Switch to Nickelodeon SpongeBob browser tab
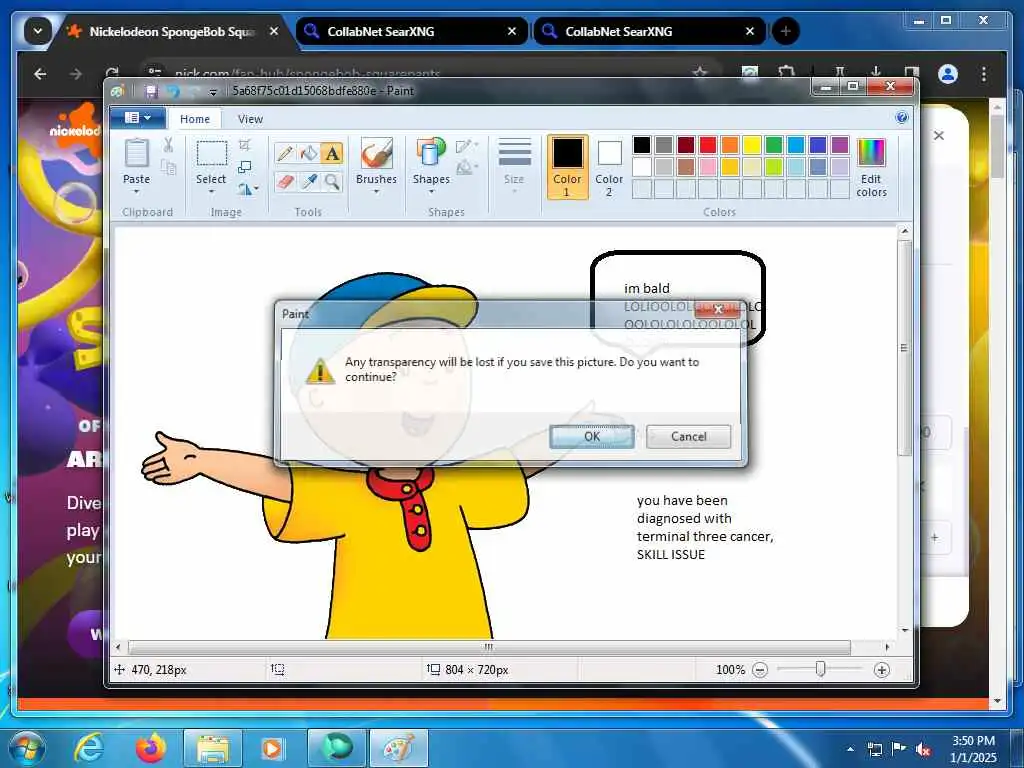The width and height of the screenshot is (1024, 768). click(x=172, y=31)
